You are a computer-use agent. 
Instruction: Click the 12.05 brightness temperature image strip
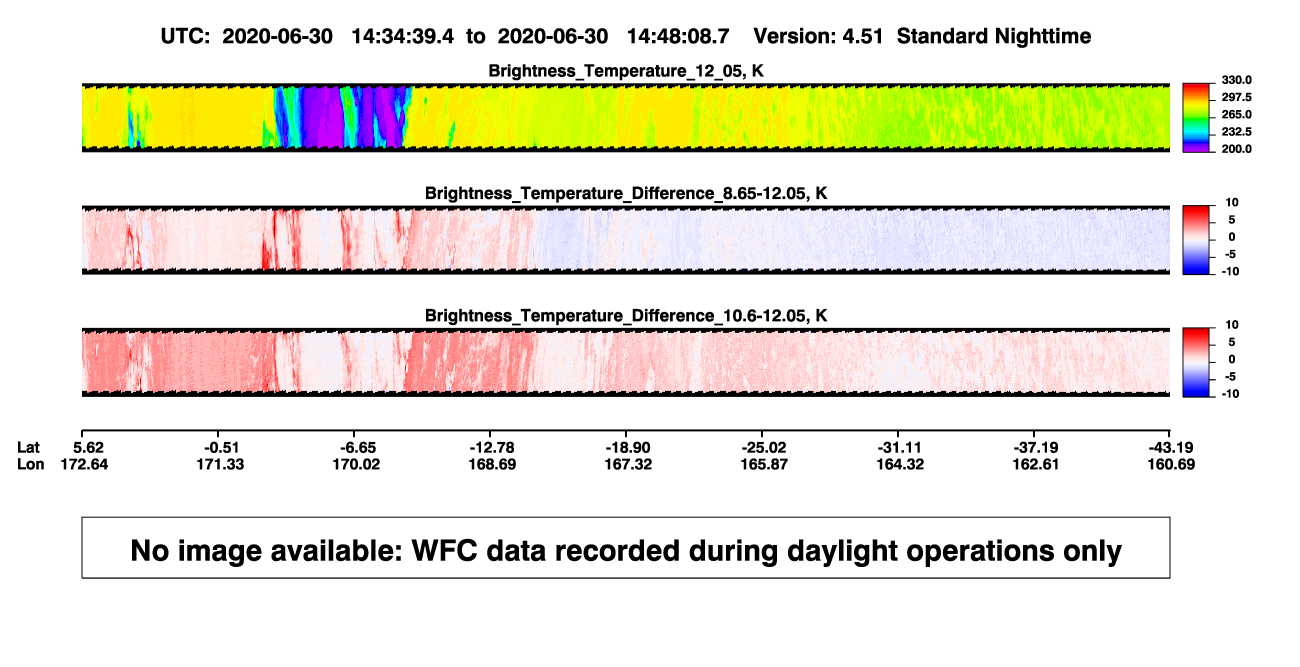(x=625, y=117)
